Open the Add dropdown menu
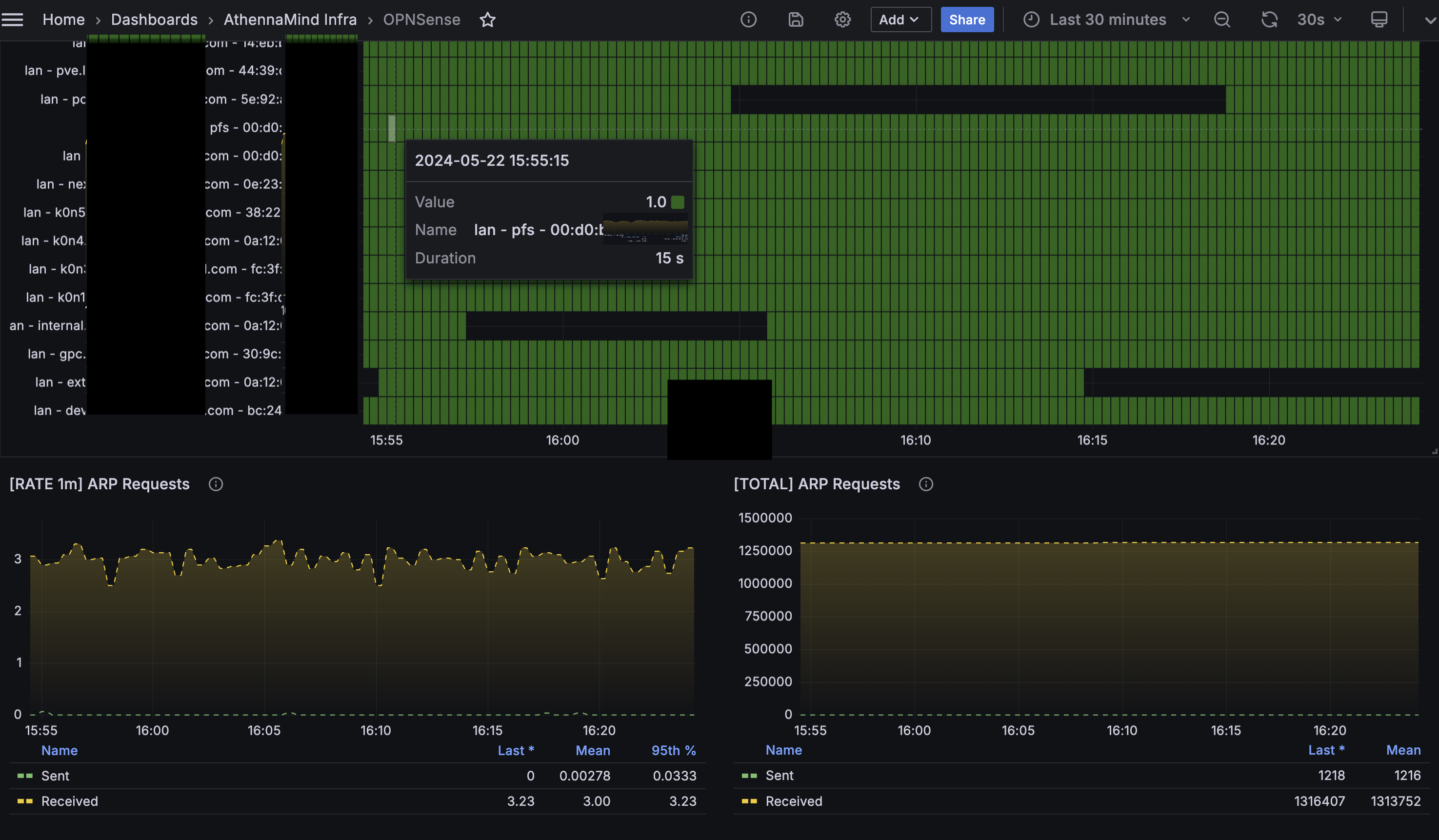Screen dimensions: 1439x840 pos(900,20)
